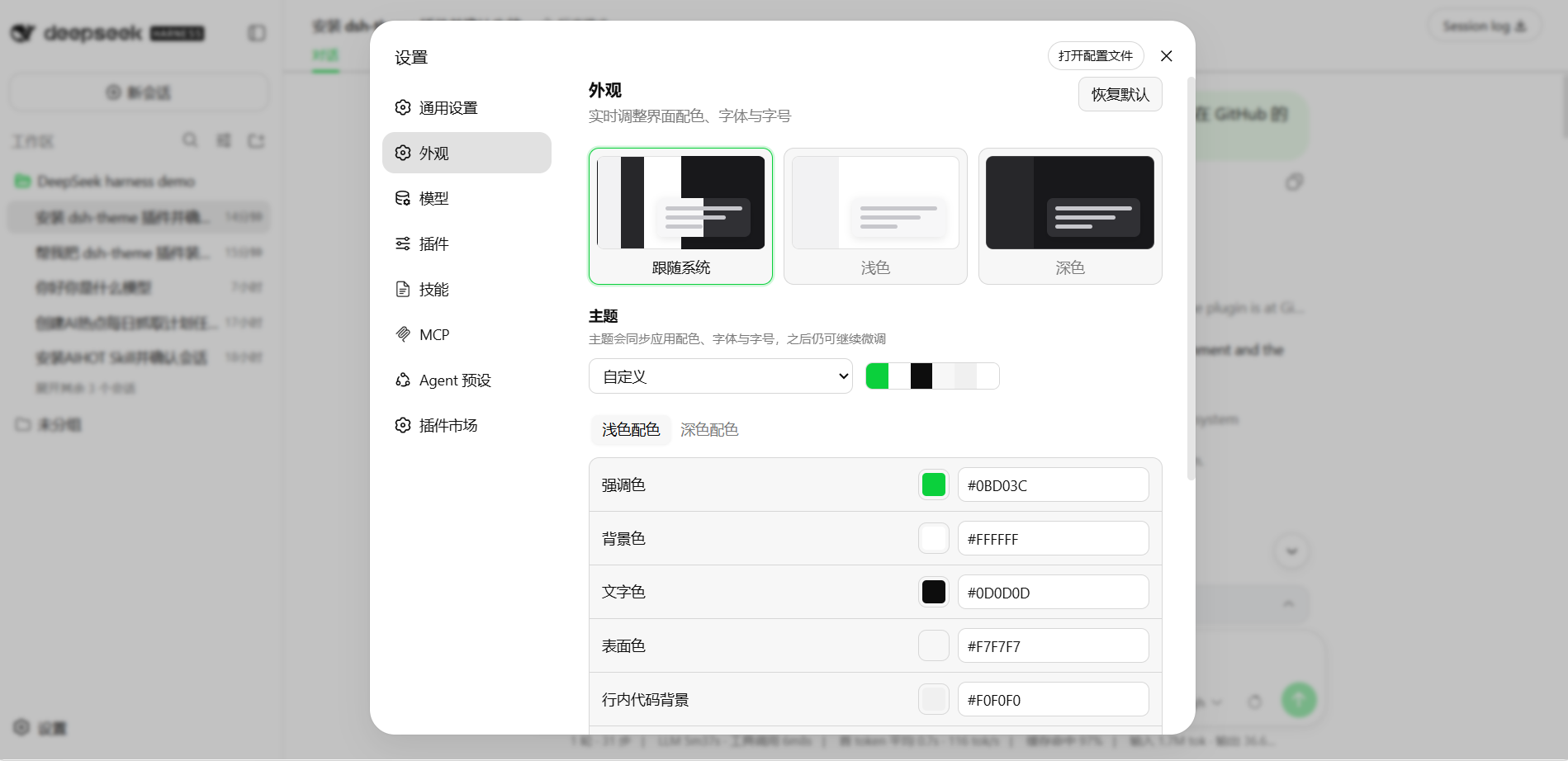Image resolution: width=1568 pixels, height=761 pixels.
Task: Click the scroll-down chevron in chat area
Action: pyautogui.click(x=1291, y=551)
